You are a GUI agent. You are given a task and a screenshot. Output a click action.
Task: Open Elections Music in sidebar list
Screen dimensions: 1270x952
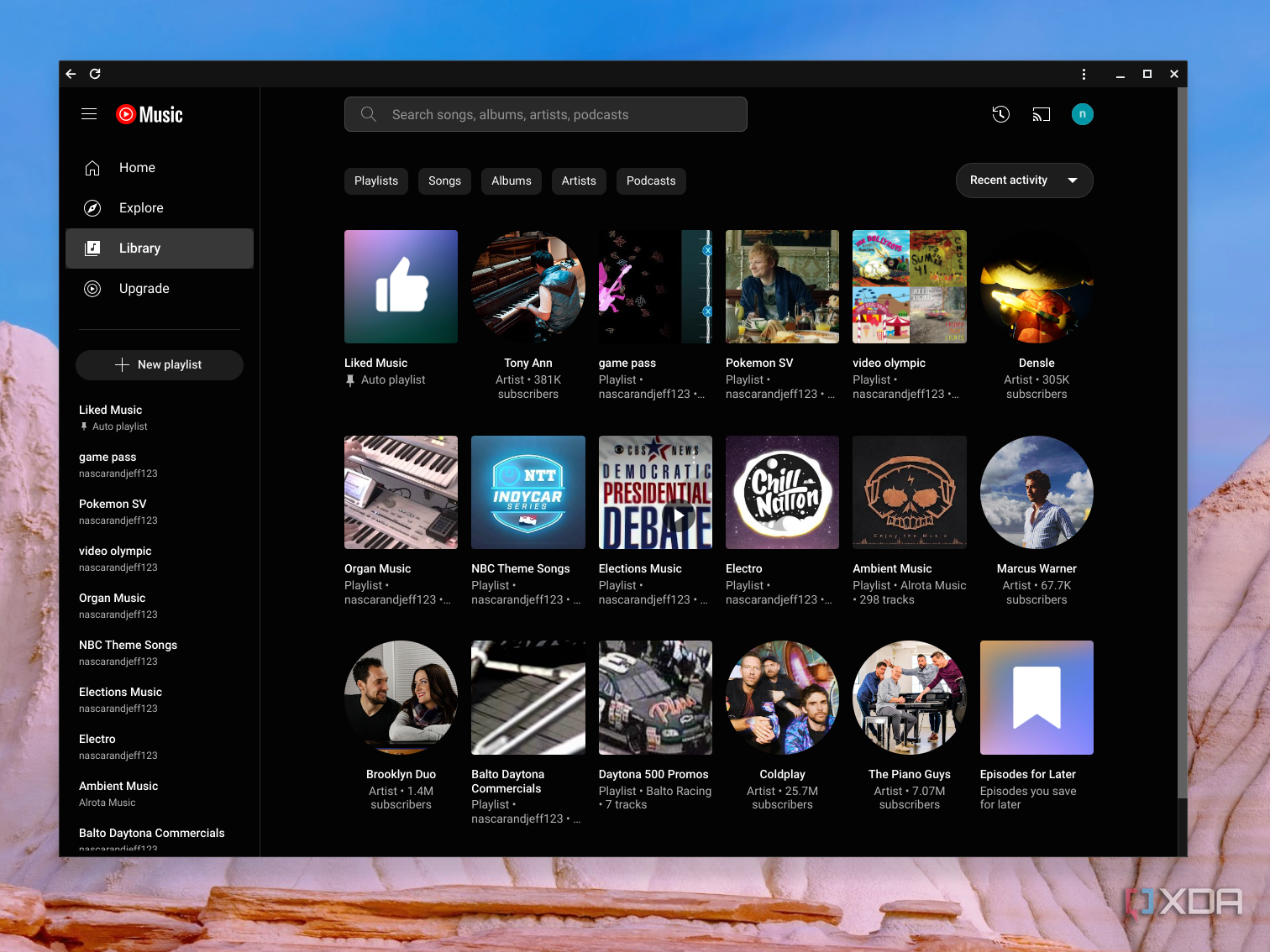tap(160, 699)
